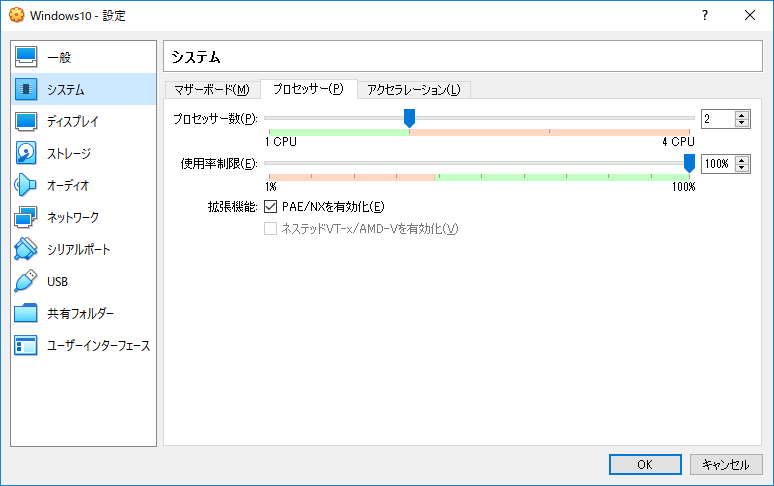Confirm settings with the OK button
The width and height of the screenshot is (774, 486).
coord(645,464)
